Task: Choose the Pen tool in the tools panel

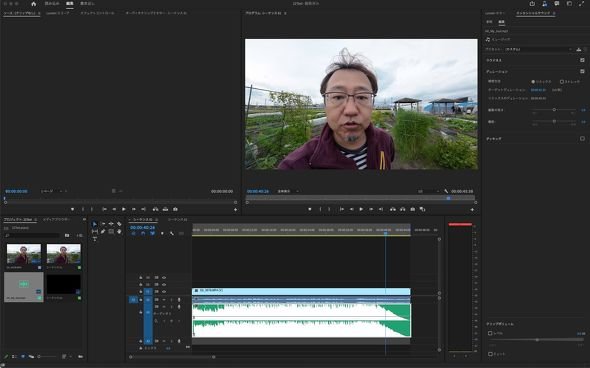Action: [103, 231]
